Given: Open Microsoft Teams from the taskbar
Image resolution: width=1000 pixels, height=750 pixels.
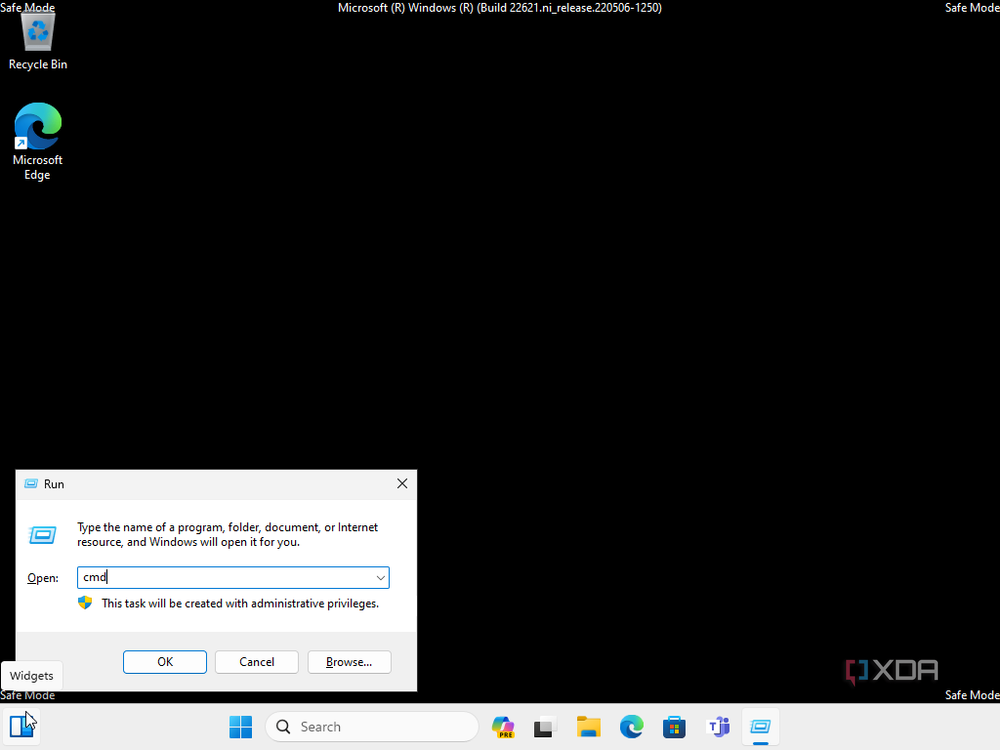Looking at the screenshot, I should 718,727.
